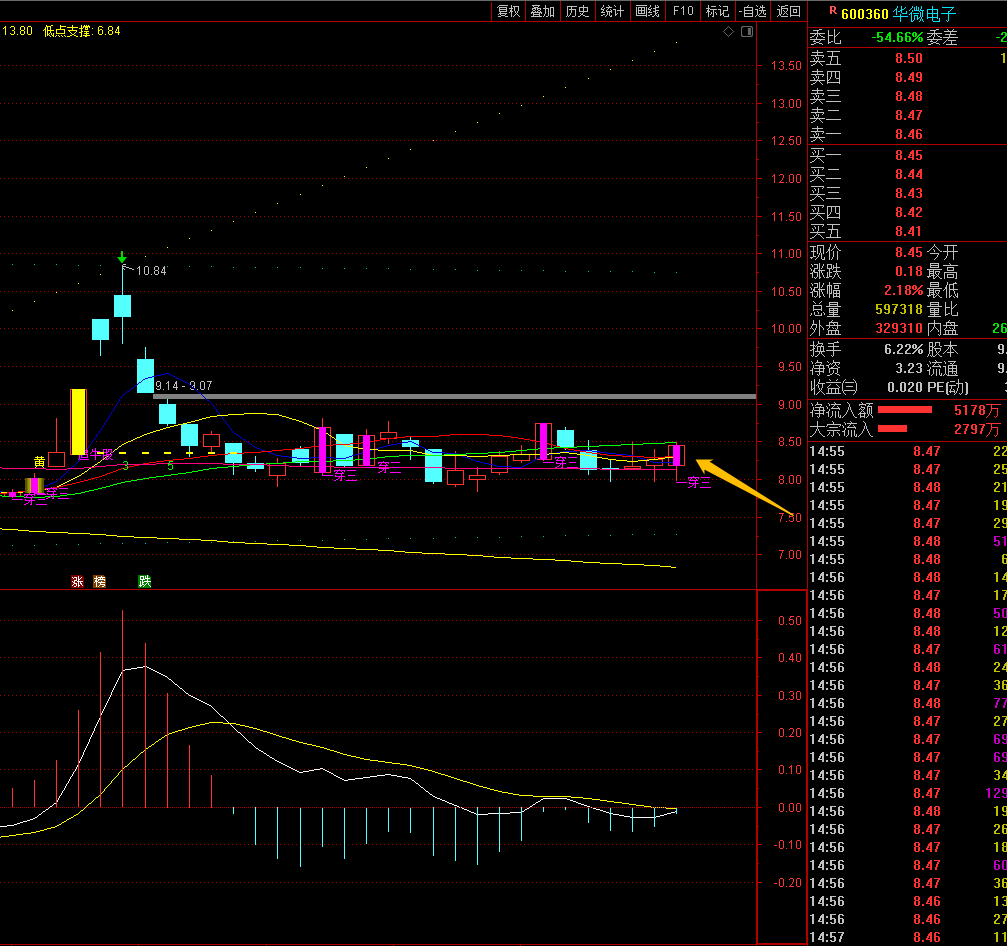This screenshot has height=946, width=1007.
Task: Click the 5178万 net inflow value
Action: 977,410
